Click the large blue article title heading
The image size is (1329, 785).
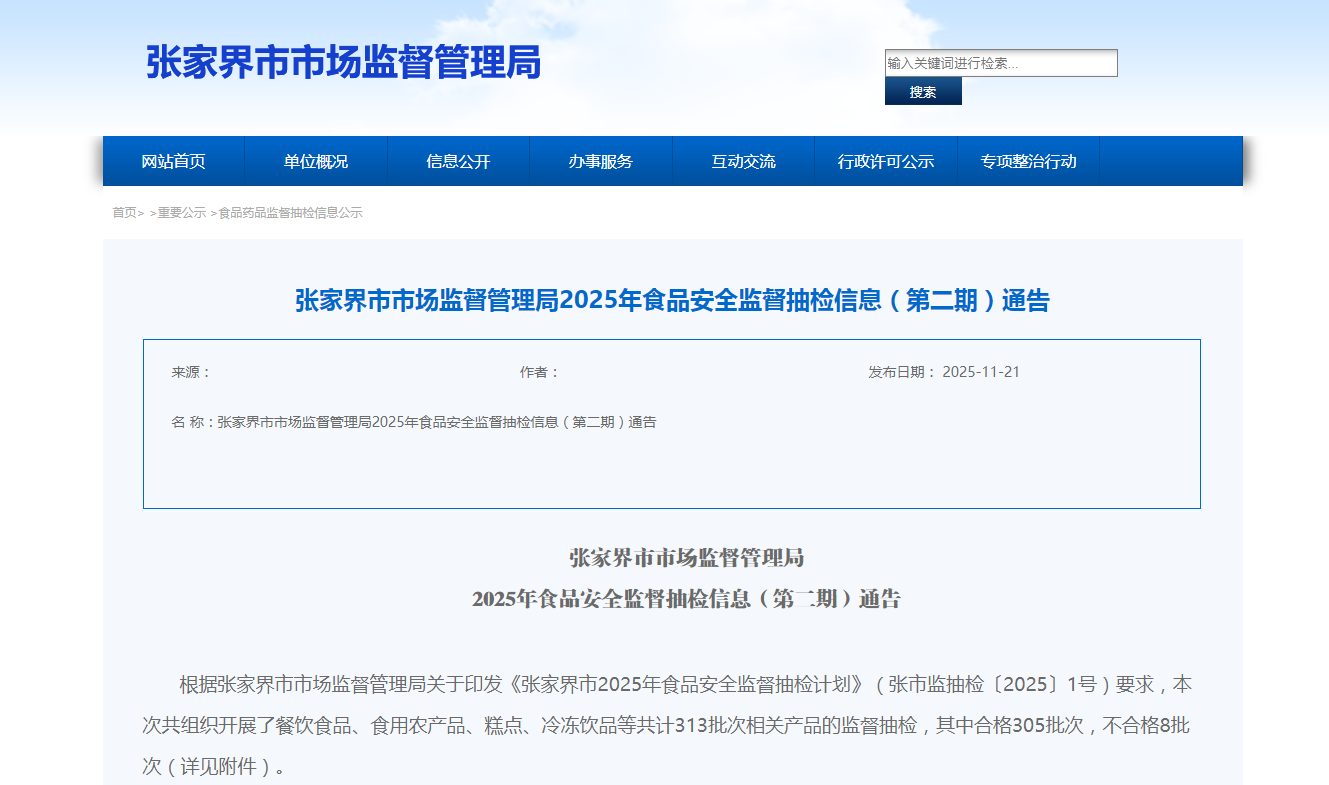click(672, 300)
